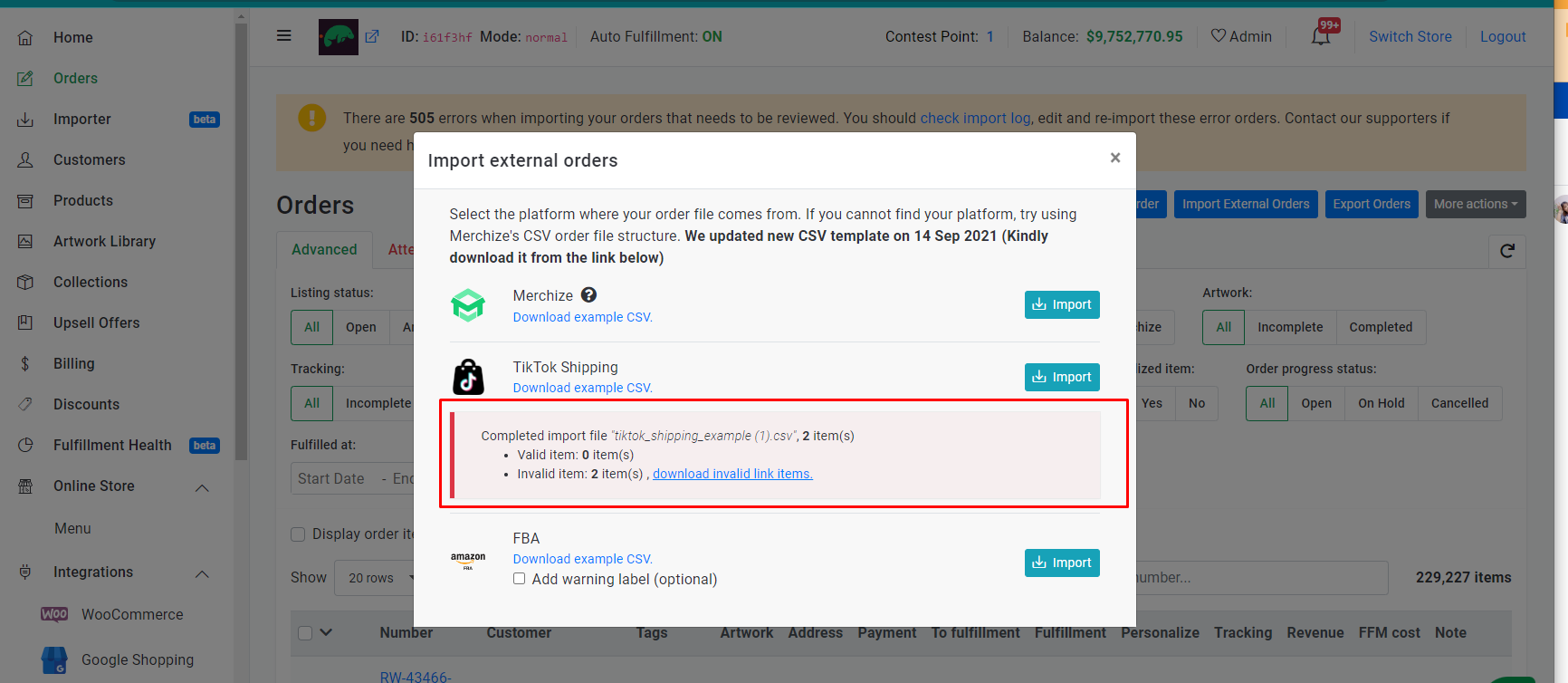1568x683 pixels.
Task: Click the store logo thumbnail
Action: [339, 37]
